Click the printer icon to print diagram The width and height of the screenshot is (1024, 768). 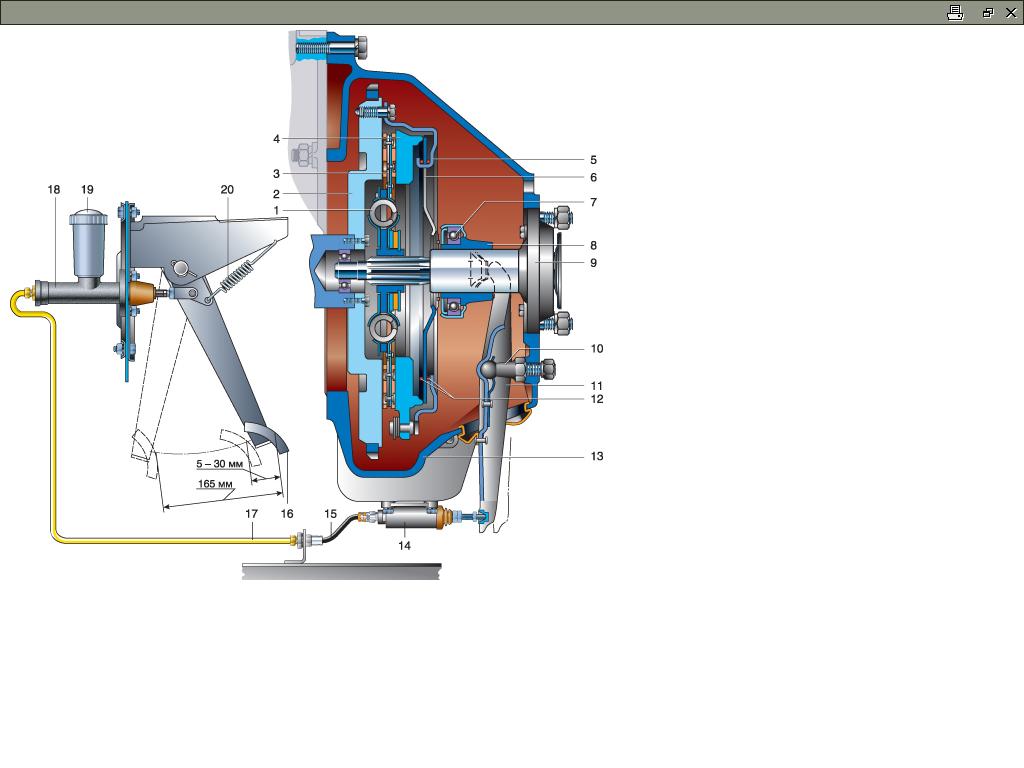(955, 13)
